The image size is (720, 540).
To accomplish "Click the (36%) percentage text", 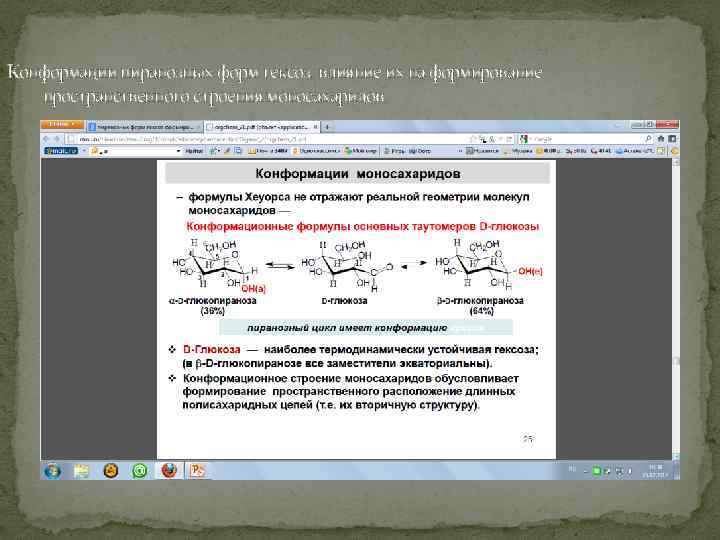I will (x=213, y=312).
